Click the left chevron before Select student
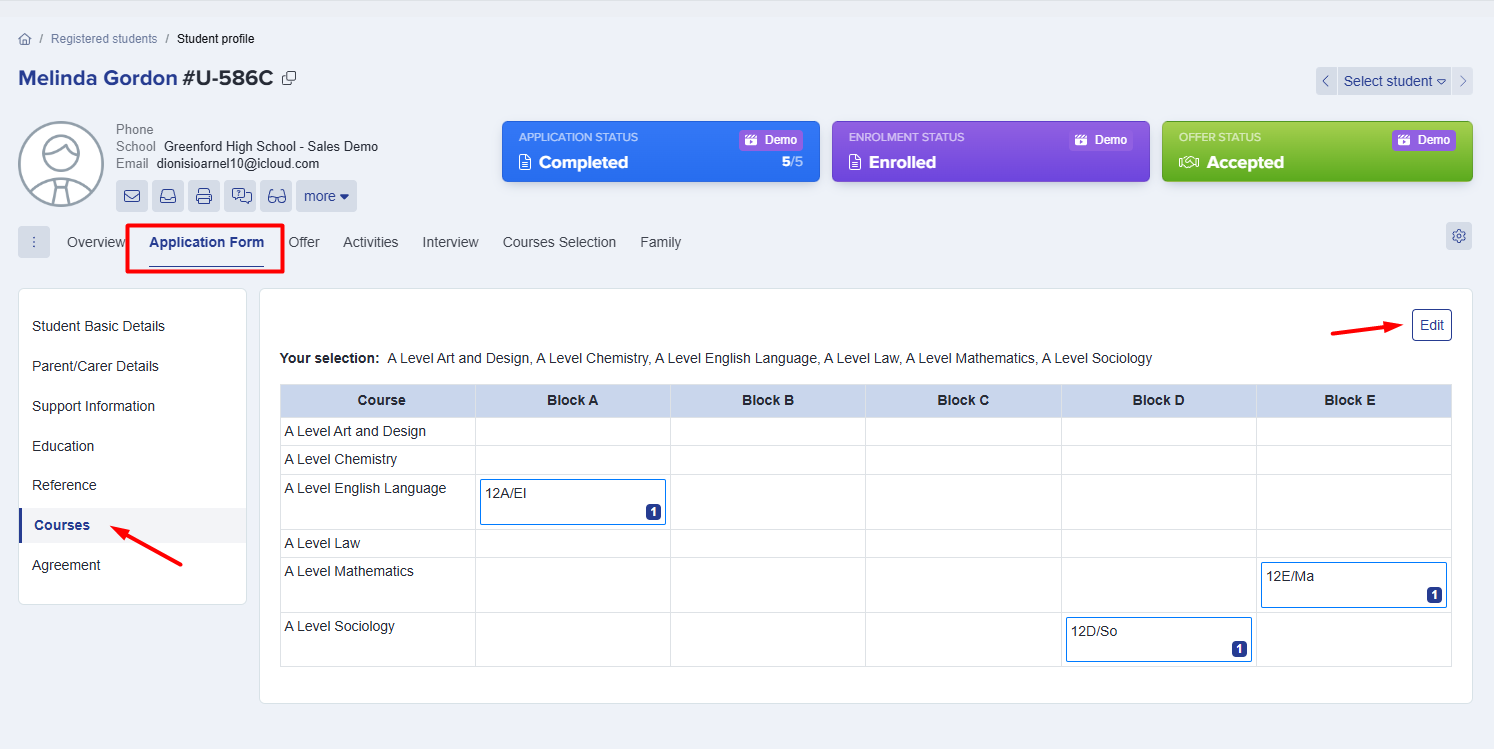1494x749 pixels. tap(1326, 81)
